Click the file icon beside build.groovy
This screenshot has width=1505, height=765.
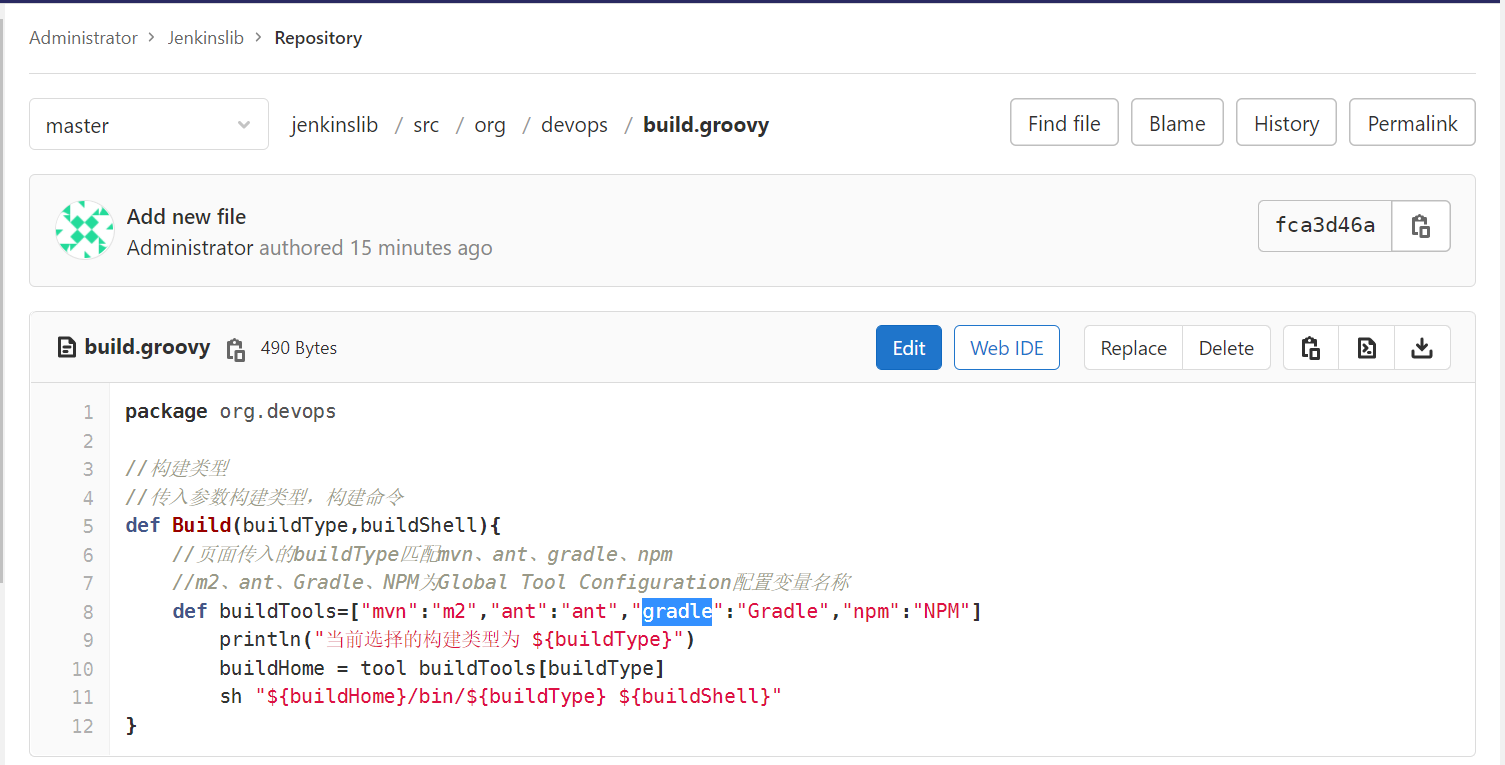click(67, 348)
